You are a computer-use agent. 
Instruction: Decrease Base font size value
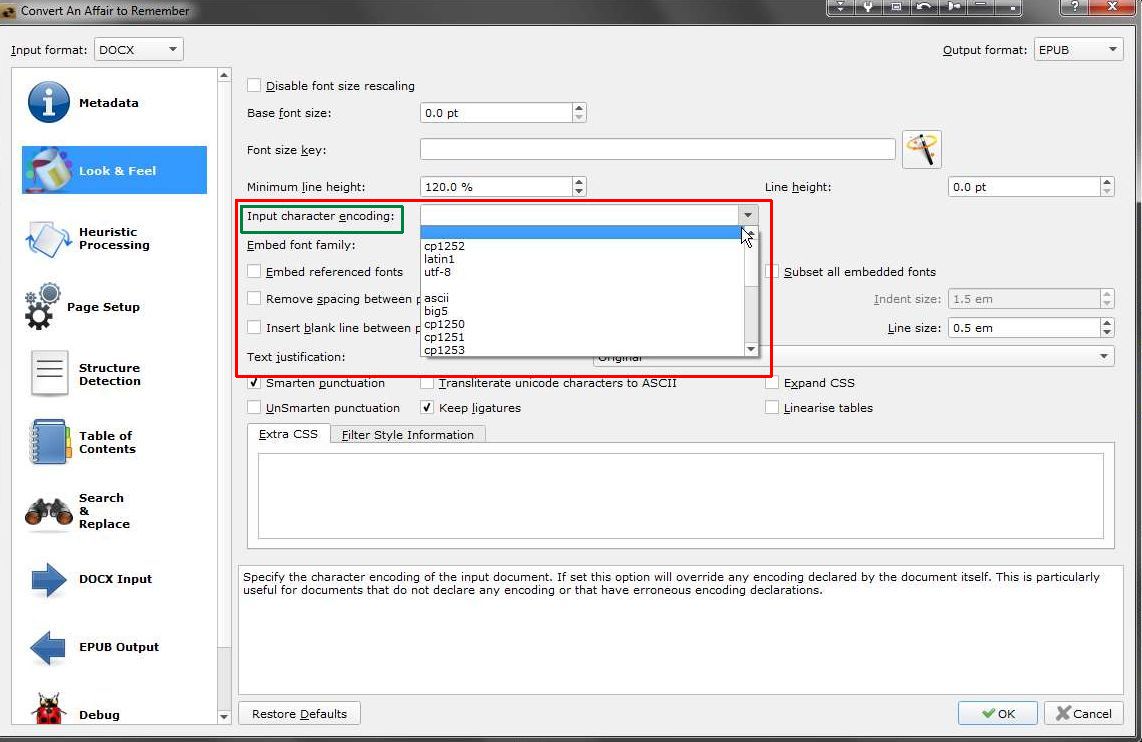click(x=579, y=117)
